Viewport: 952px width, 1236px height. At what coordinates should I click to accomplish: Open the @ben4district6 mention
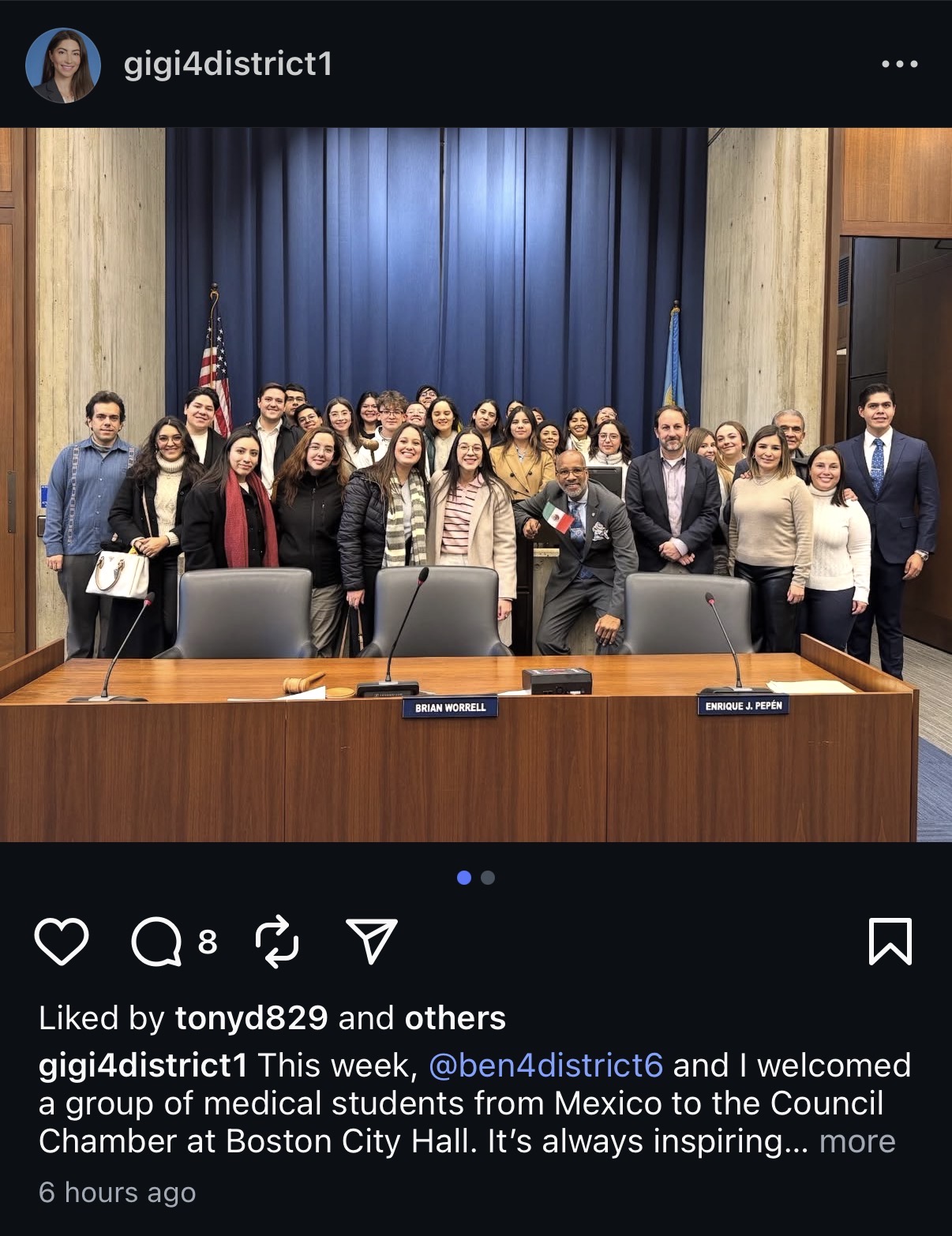point(545,1066)
